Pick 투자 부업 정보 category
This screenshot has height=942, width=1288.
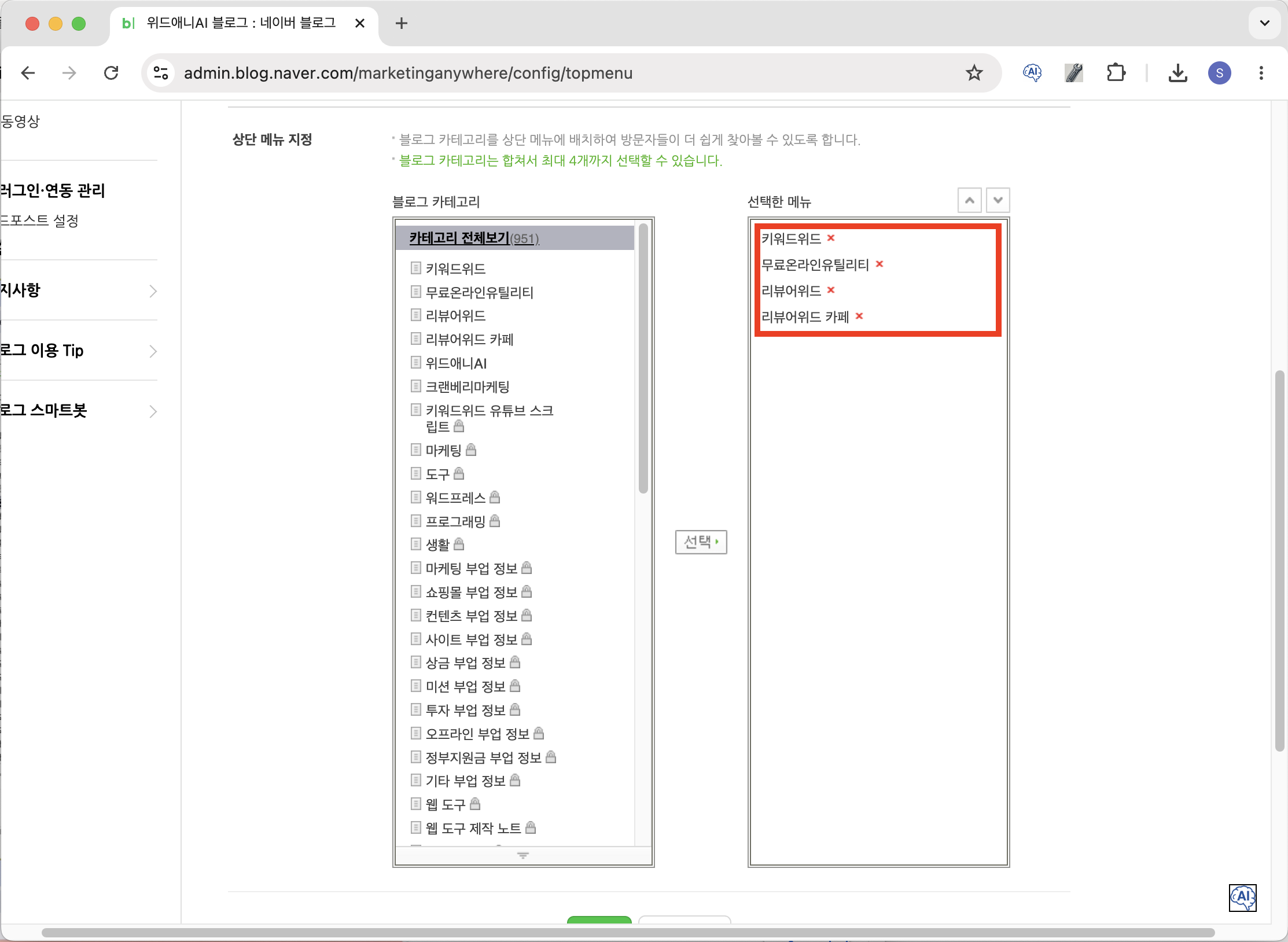point(466,710)
